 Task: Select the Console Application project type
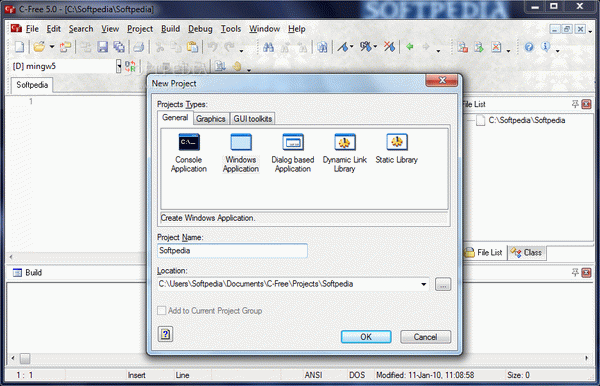[x=189, y=153]
